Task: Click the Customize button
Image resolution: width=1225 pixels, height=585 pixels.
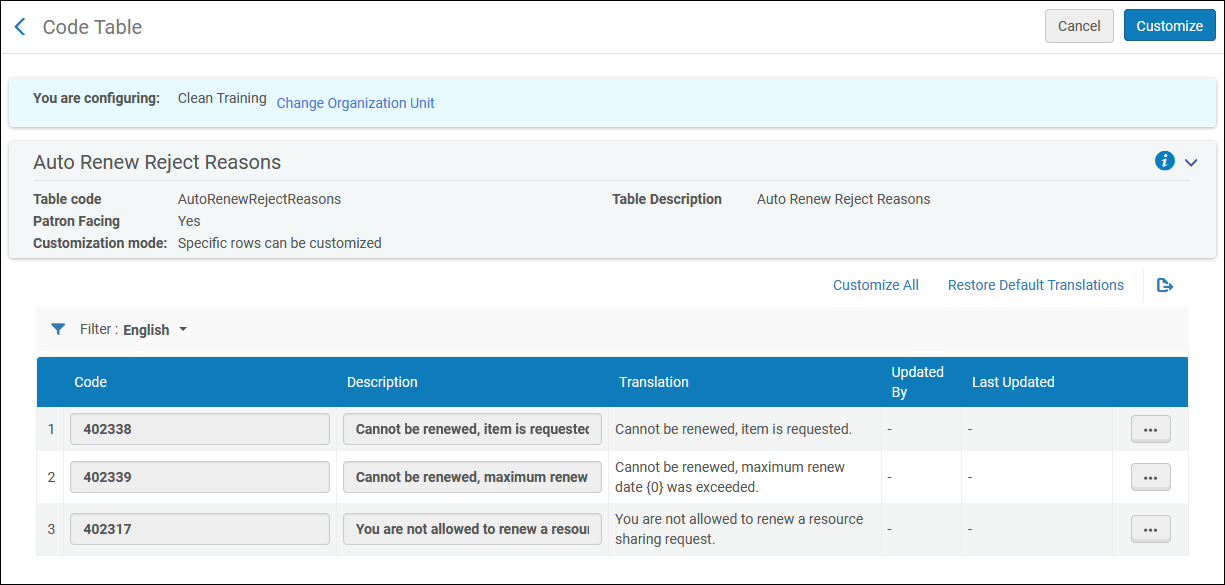Action: pos(1169,26)
